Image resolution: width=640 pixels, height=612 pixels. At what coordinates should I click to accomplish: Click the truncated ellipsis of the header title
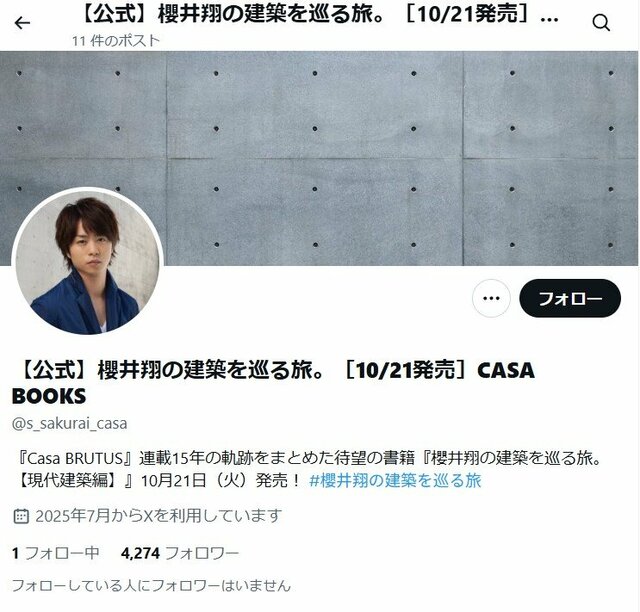(x=549, y=19)
